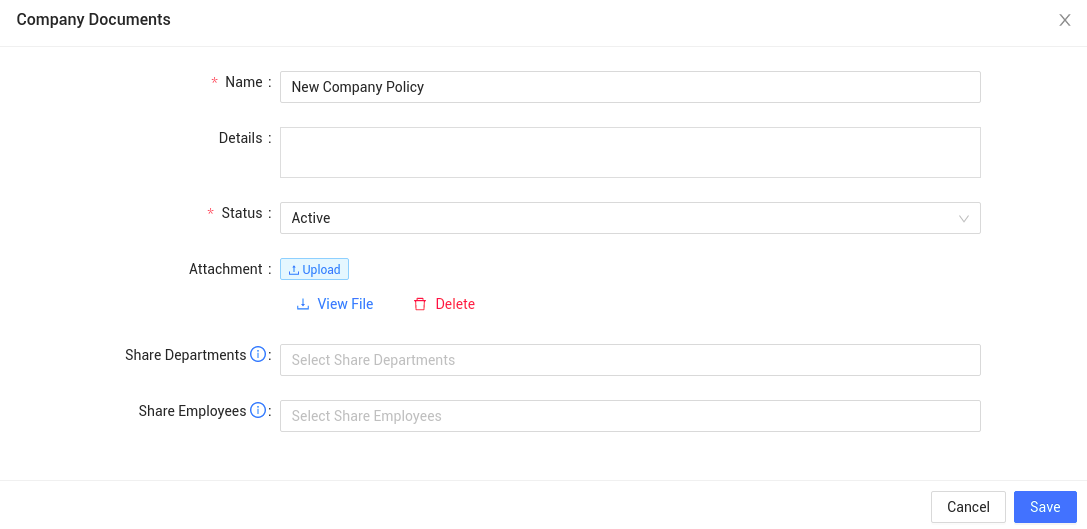Click the Share Departments label text
Viewport: 1087px width, 529px height.
coord(186,355)
